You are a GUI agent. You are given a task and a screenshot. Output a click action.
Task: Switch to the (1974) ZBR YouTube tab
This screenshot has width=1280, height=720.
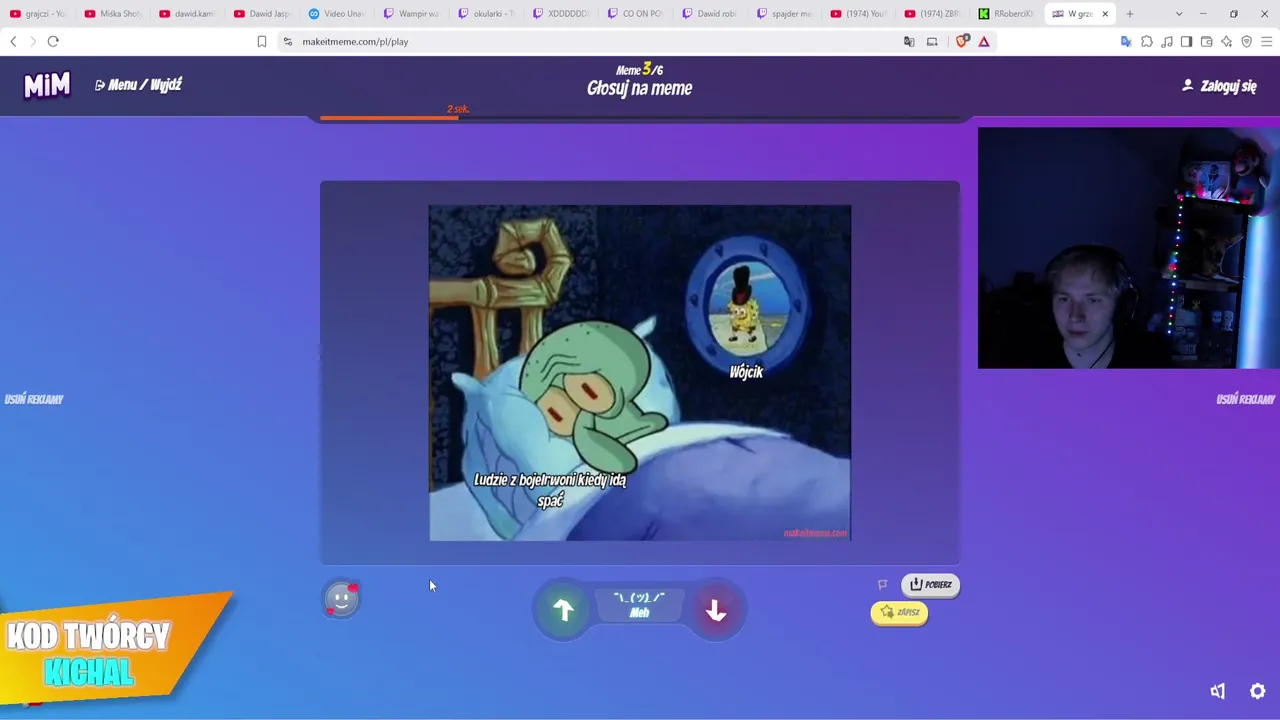pyautogui.click(x=934, y=14)
